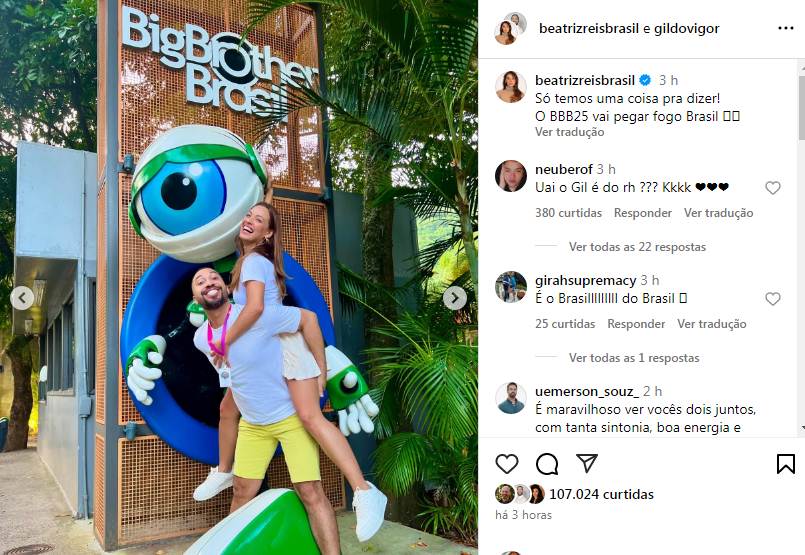
Task: Translate the caption with Ver tradução
Action: click(x=569, y=132)
